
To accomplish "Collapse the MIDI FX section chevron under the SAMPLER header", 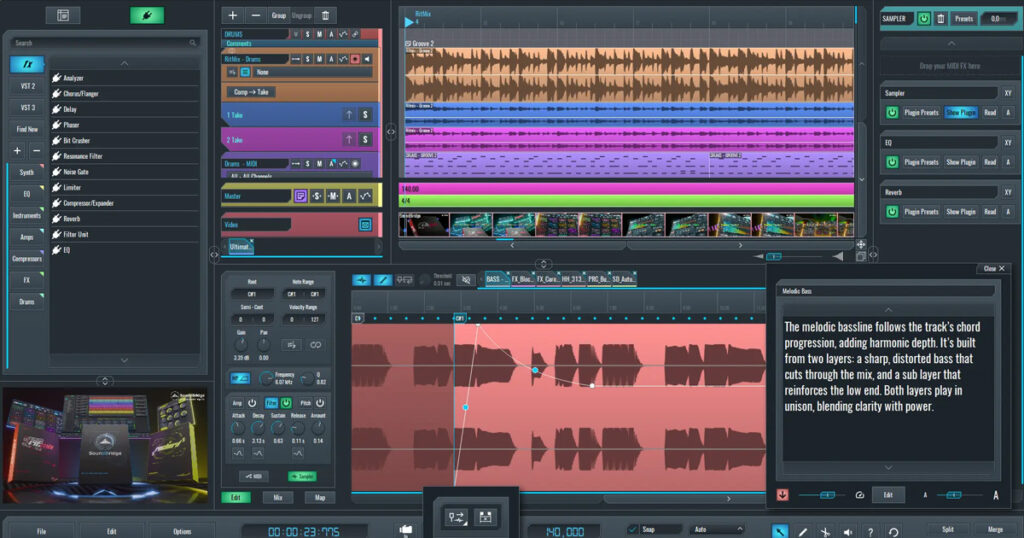I will point(951,43).
